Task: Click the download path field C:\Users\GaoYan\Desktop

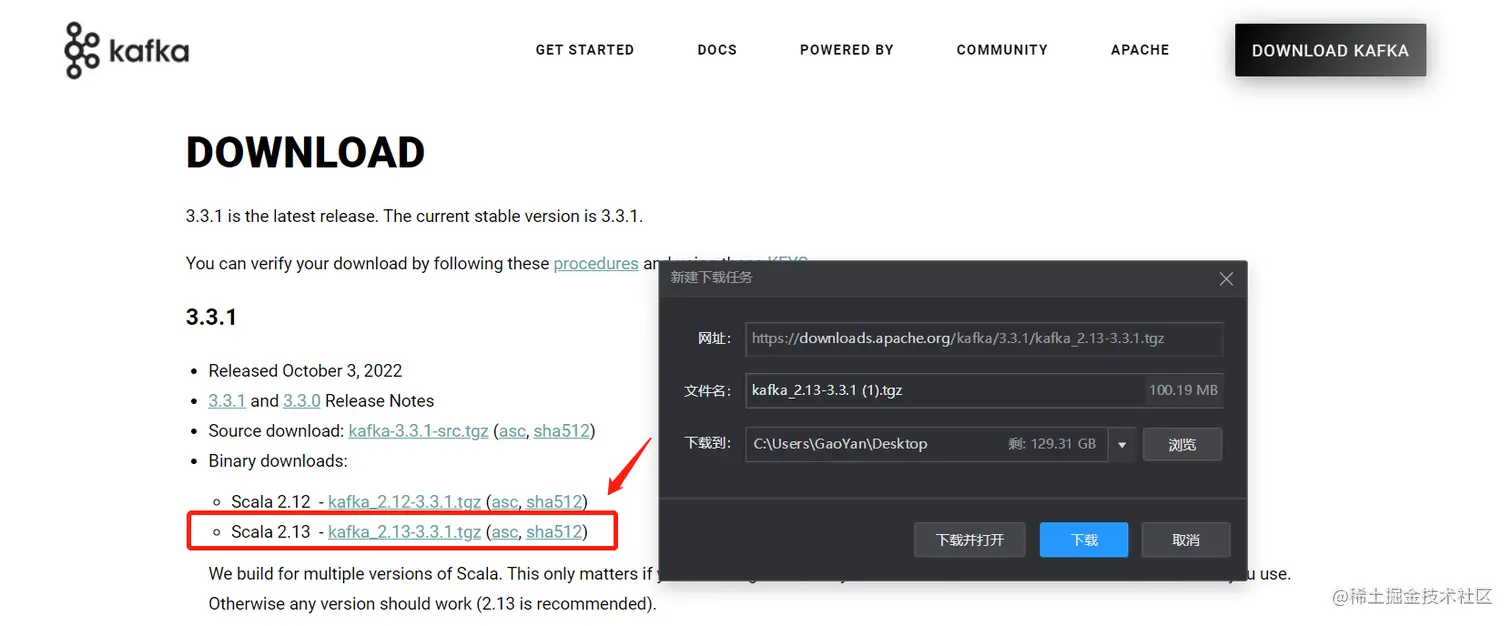Action: pyautogui.click(x=926, y=444)
